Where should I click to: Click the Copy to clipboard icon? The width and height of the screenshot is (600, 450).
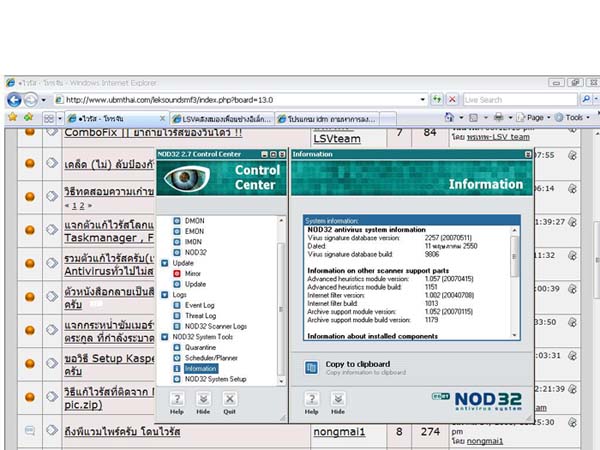(x=311, y=367)
